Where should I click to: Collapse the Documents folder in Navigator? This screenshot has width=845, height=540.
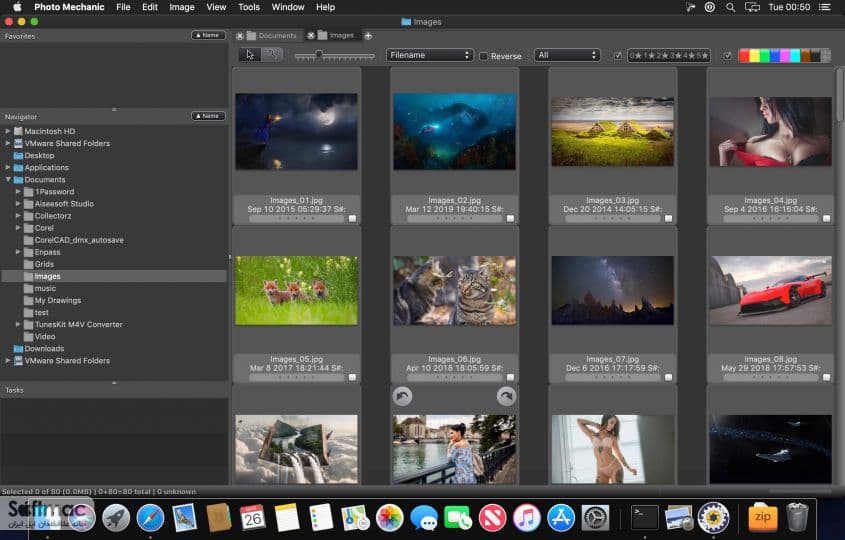tap(8, 179)
